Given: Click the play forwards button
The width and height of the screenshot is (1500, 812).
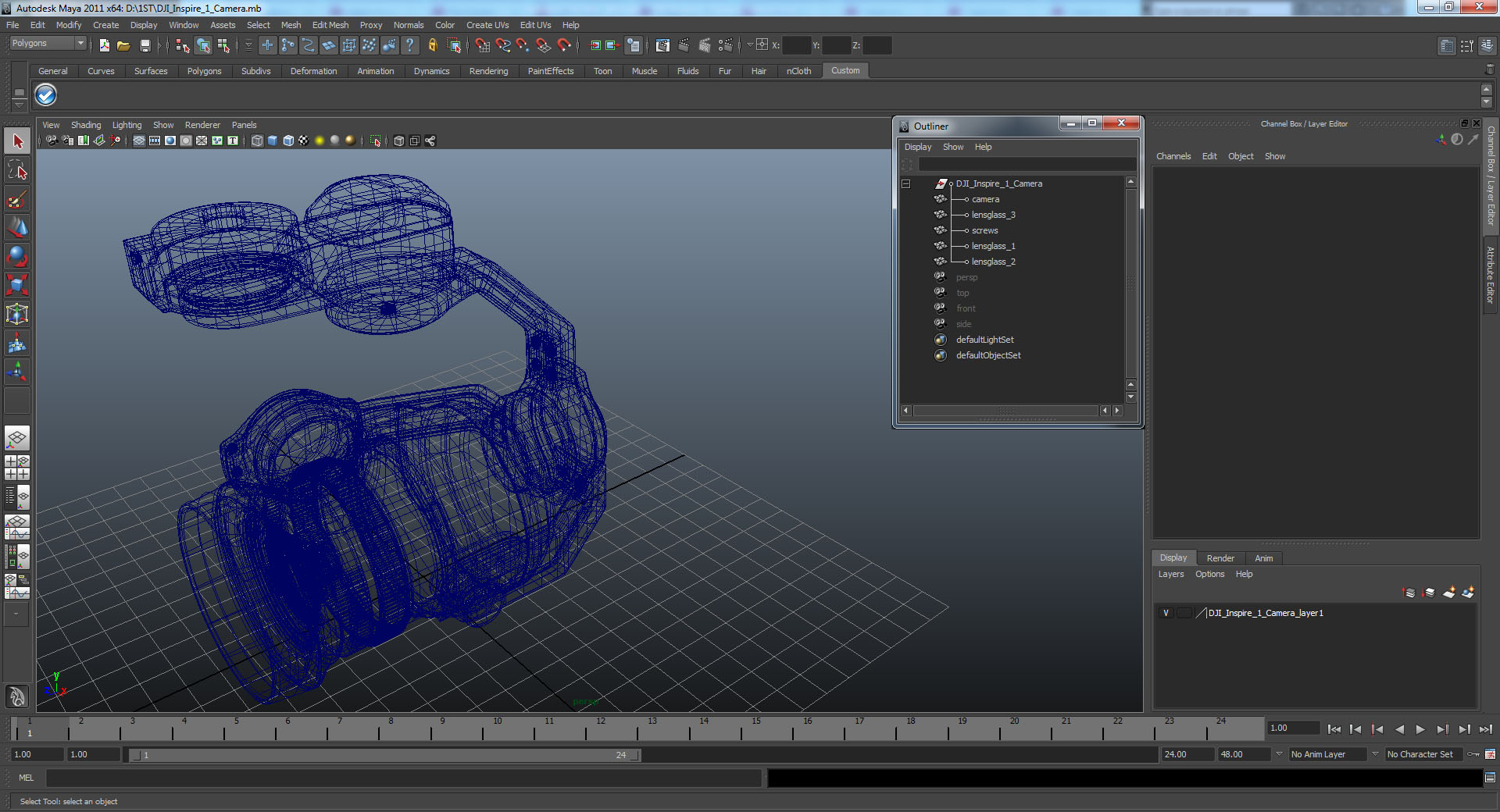Looking at the screenshot, I should [x=1420, y=729].
